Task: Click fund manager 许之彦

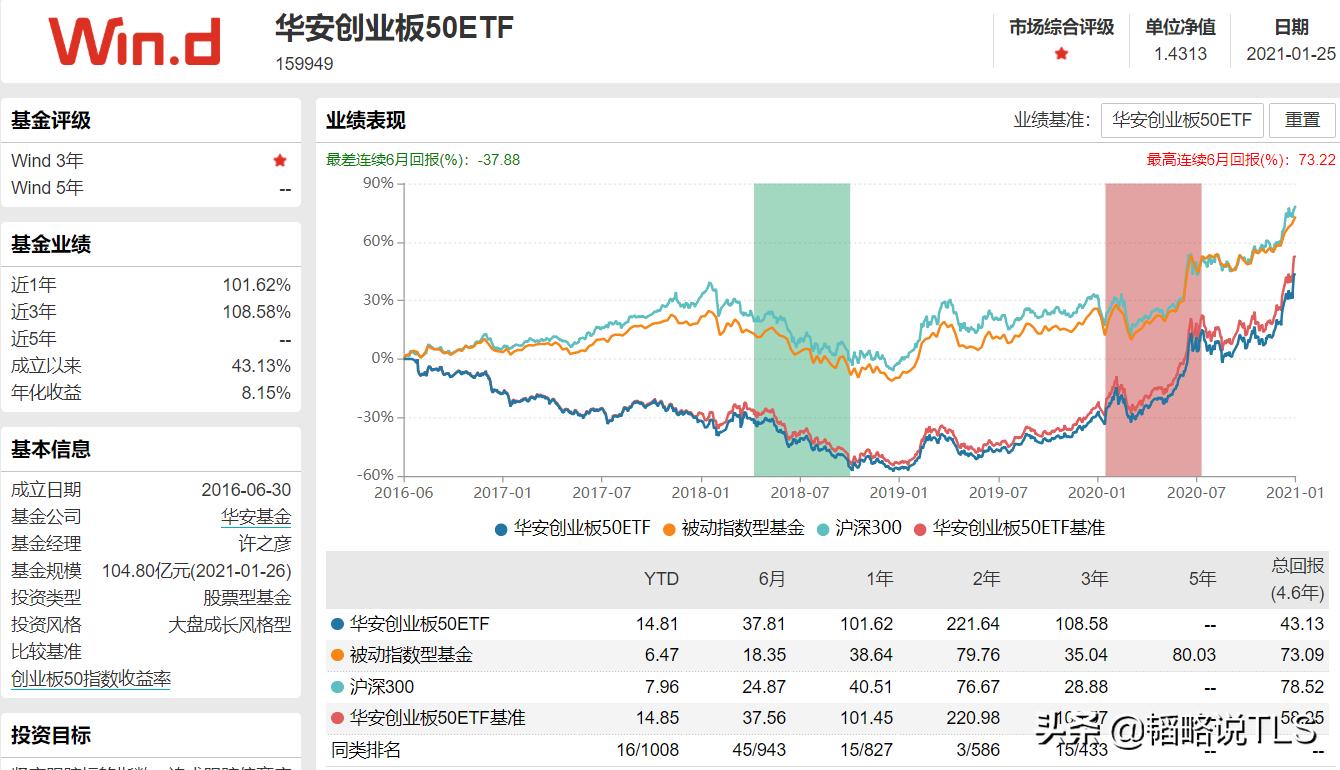Action: click(263, 543)
